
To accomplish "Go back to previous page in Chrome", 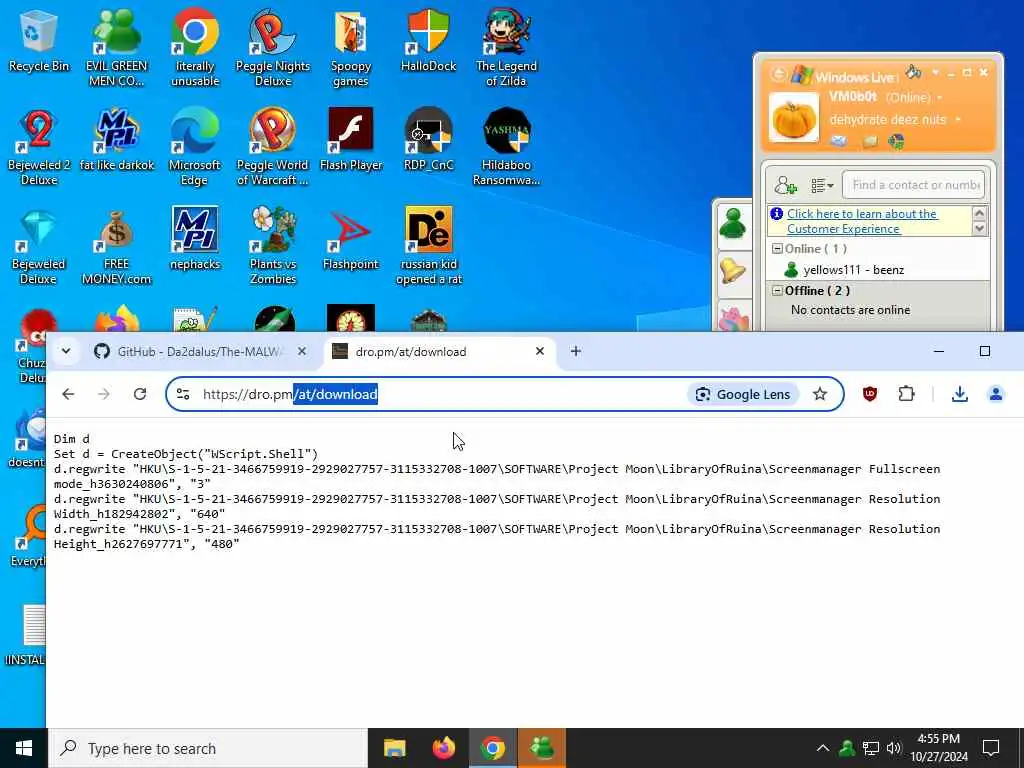I will (68, 394).
